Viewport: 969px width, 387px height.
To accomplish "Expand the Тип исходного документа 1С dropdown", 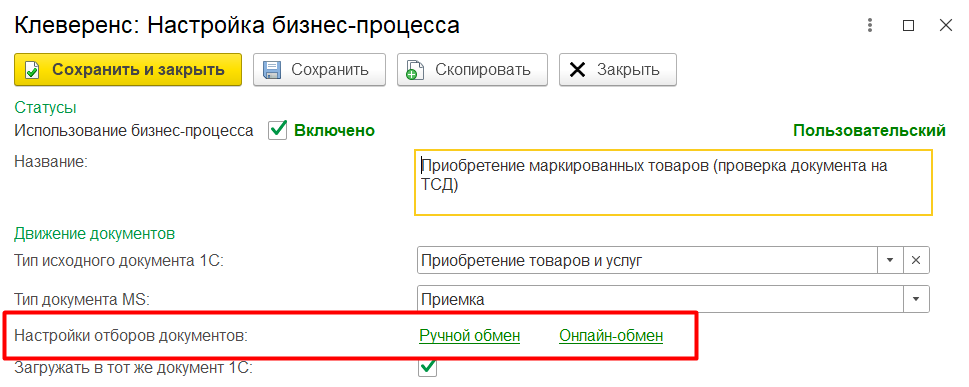I will click(890, 261).
